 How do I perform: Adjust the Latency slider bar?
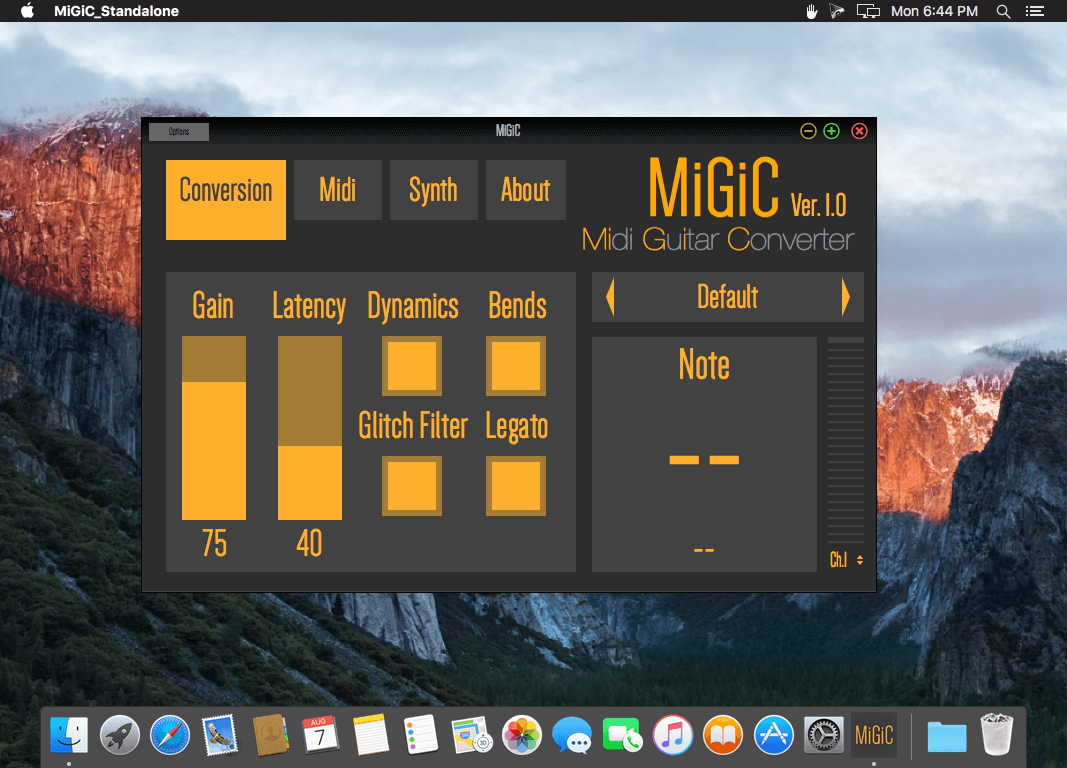click(310, 428)
